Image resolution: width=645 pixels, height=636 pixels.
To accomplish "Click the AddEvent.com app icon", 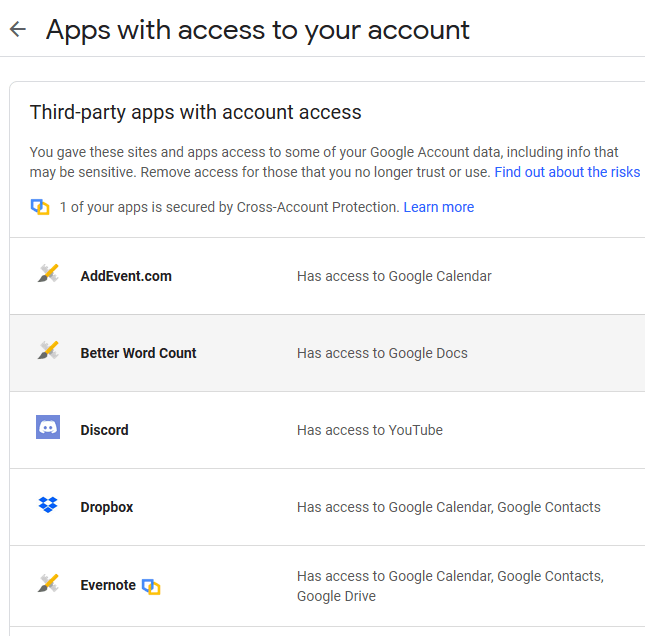I will (48, 274).
